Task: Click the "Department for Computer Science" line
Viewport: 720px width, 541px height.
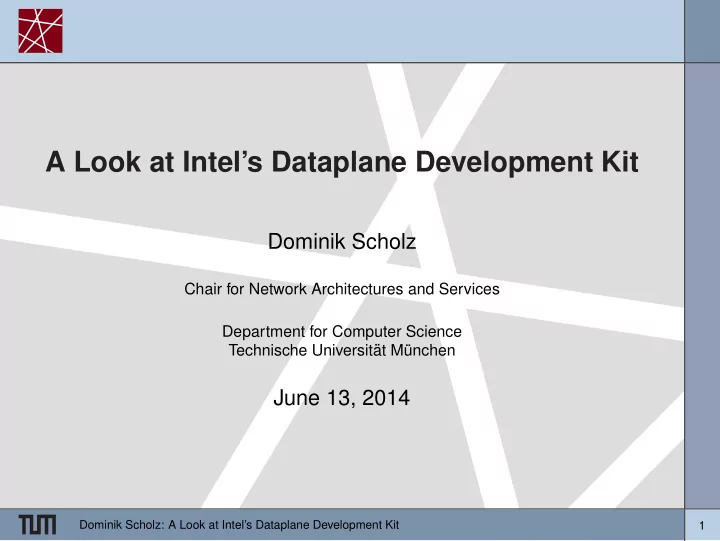Action: pyautogui.click(x=342, y=331)
